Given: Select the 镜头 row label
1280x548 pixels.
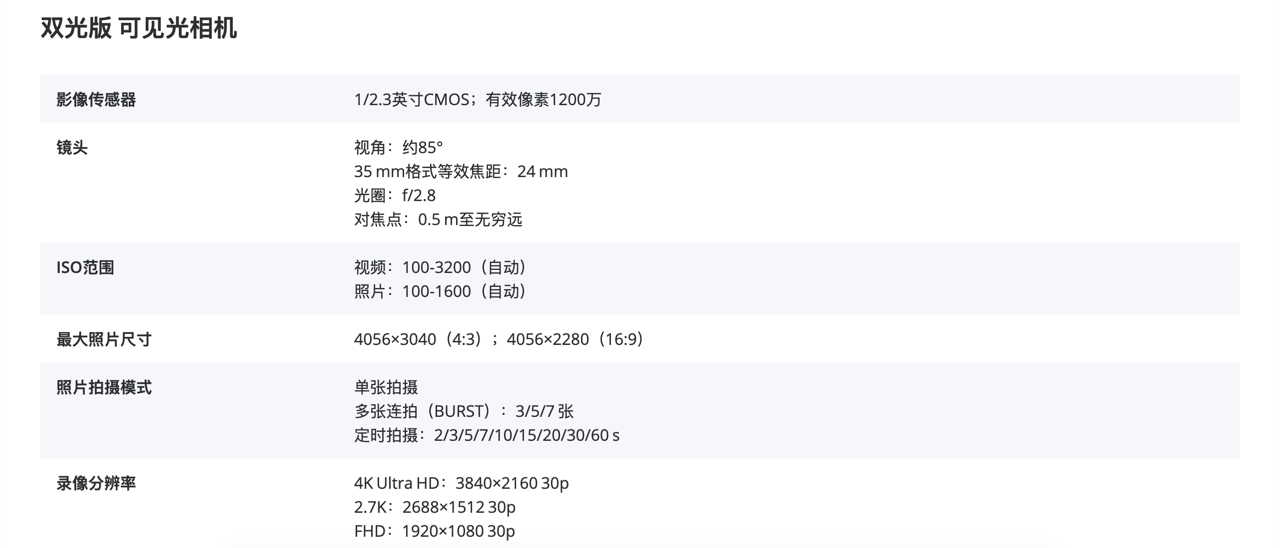Looking at the screenshot, I should point(72,147).
